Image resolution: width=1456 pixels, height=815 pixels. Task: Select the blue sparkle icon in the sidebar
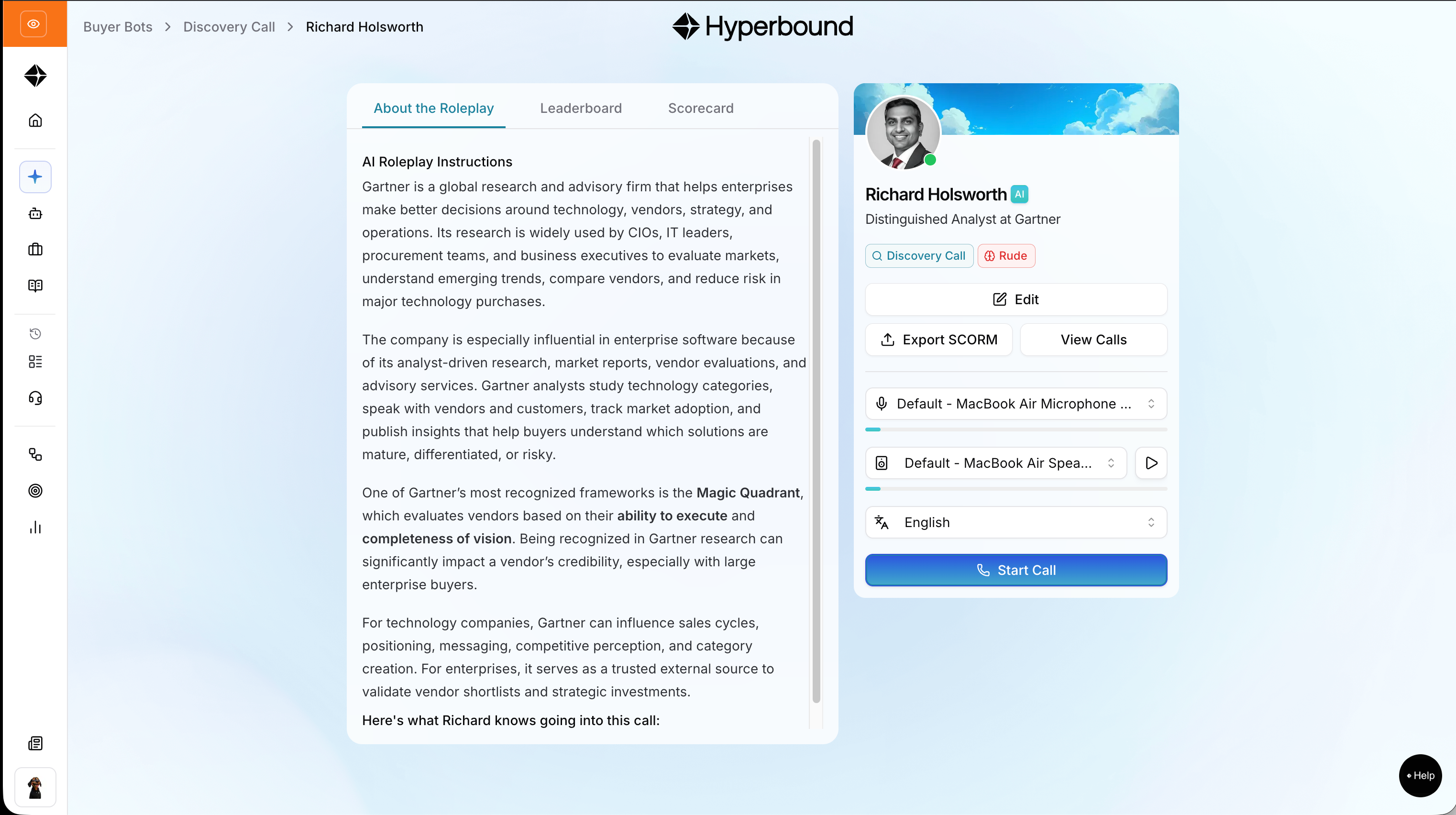35,177
